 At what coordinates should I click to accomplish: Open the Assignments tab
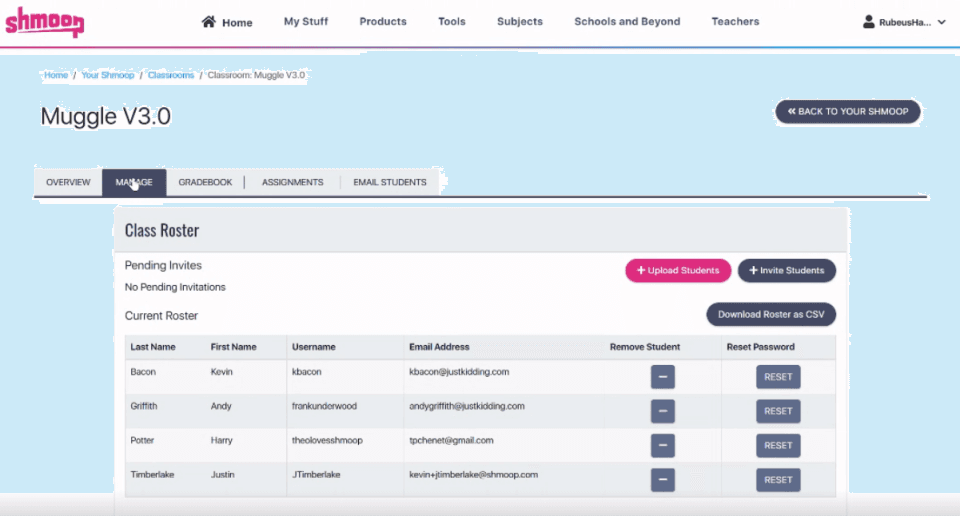[293, 182]
